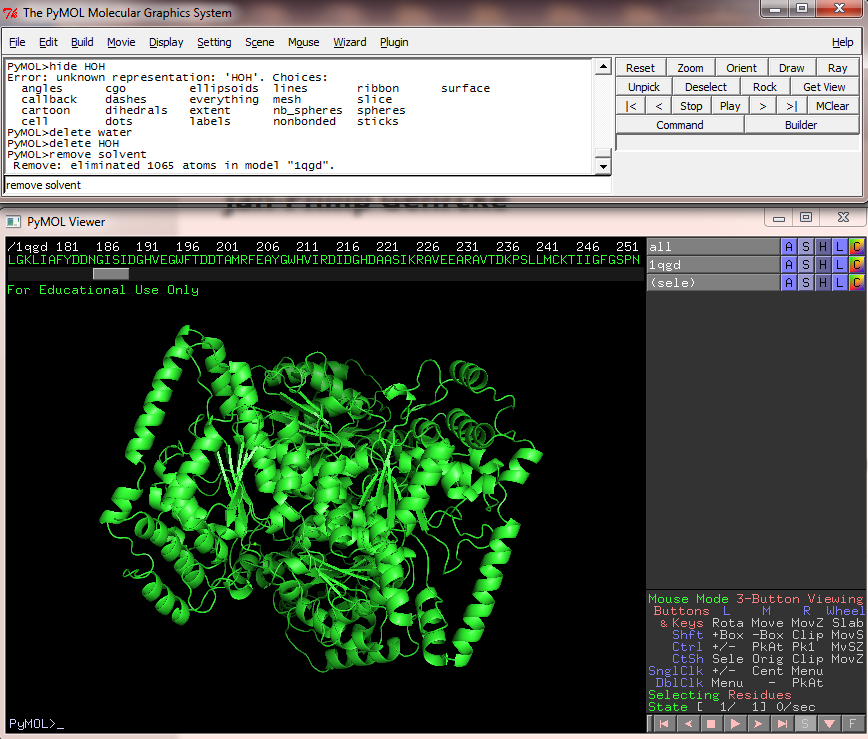868x739 pixels.
Task: Open the L label menu for 1qgd
Action: (x=840, y=265)
